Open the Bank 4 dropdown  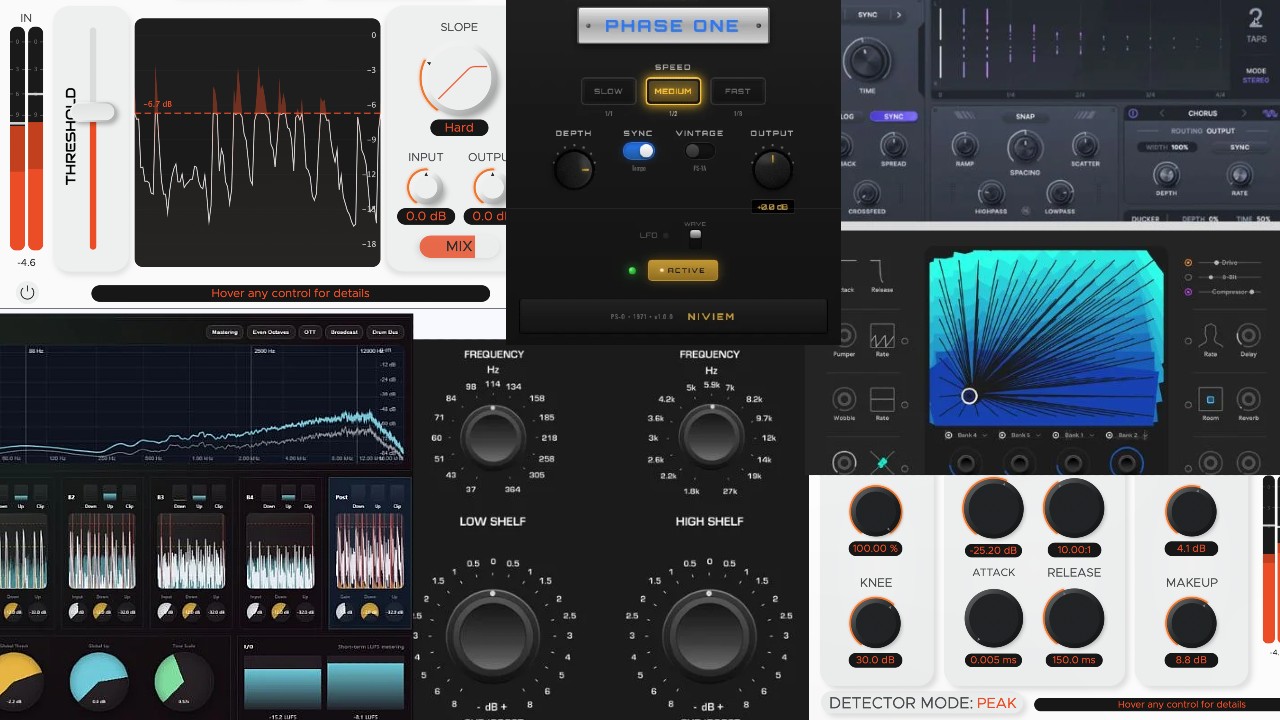(984, 435)
